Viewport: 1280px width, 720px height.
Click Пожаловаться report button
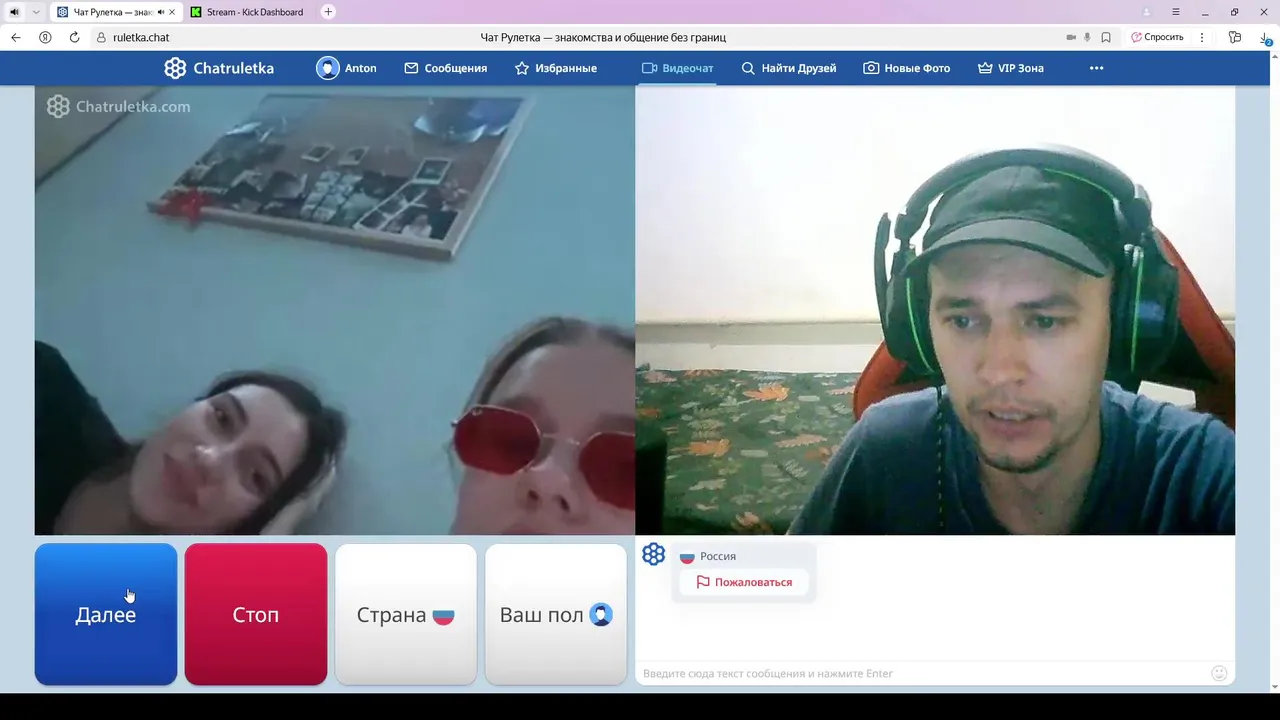[x=744, y=582]
